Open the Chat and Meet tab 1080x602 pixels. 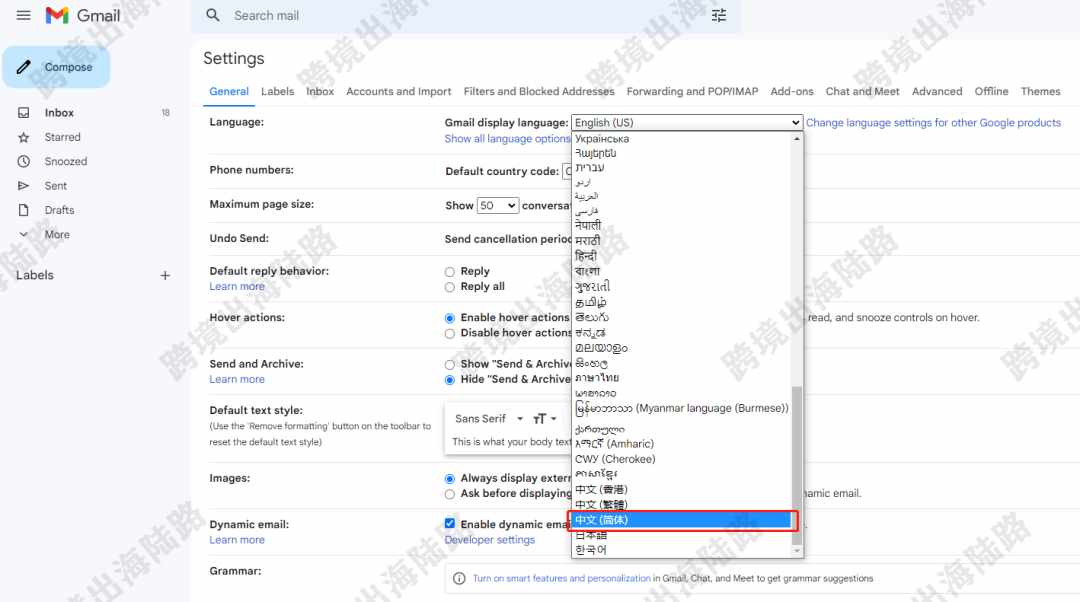click(x=862, y=91)
